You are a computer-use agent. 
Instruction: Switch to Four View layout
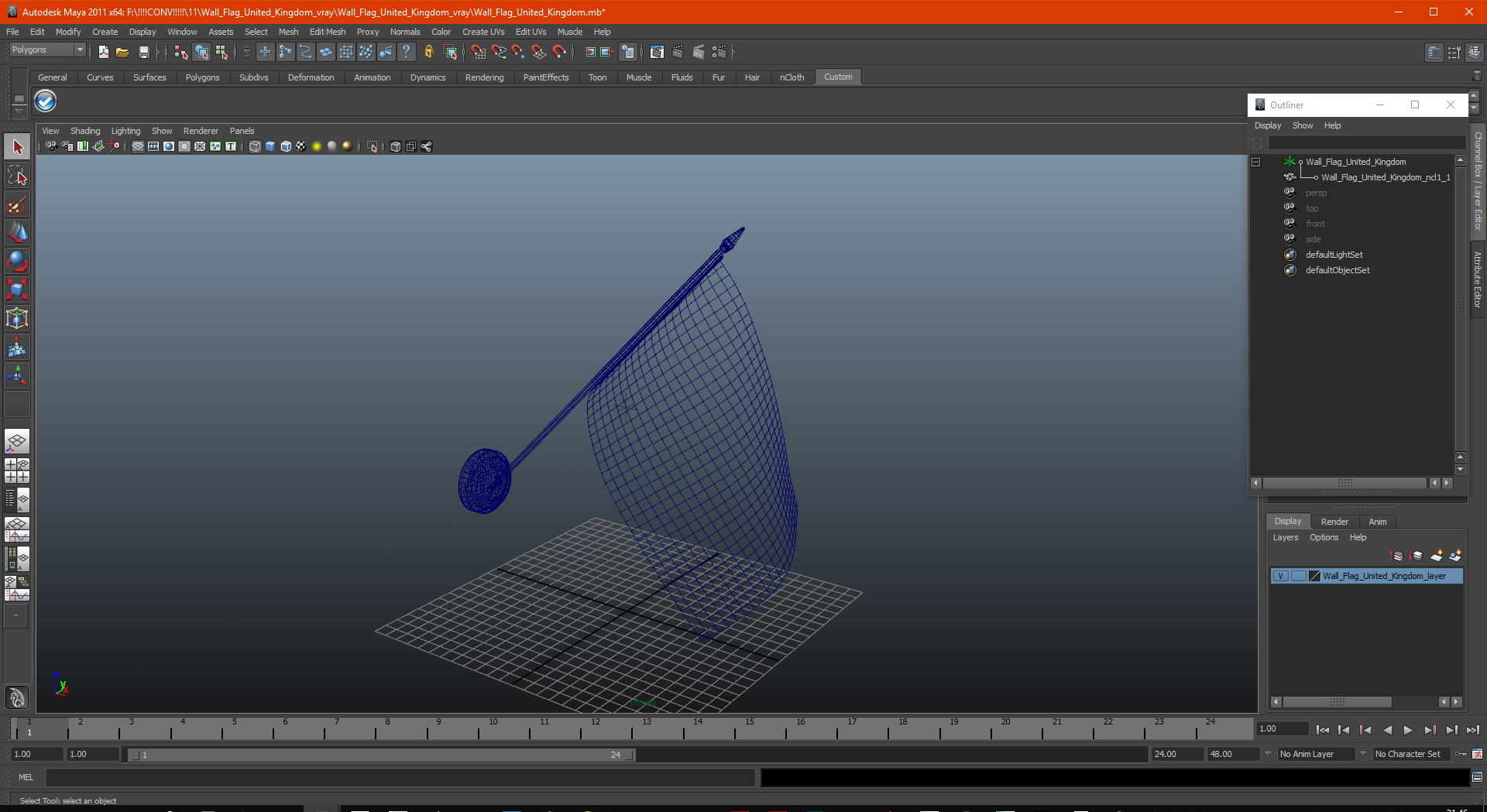pyautogui.click(x=17, y=471)
